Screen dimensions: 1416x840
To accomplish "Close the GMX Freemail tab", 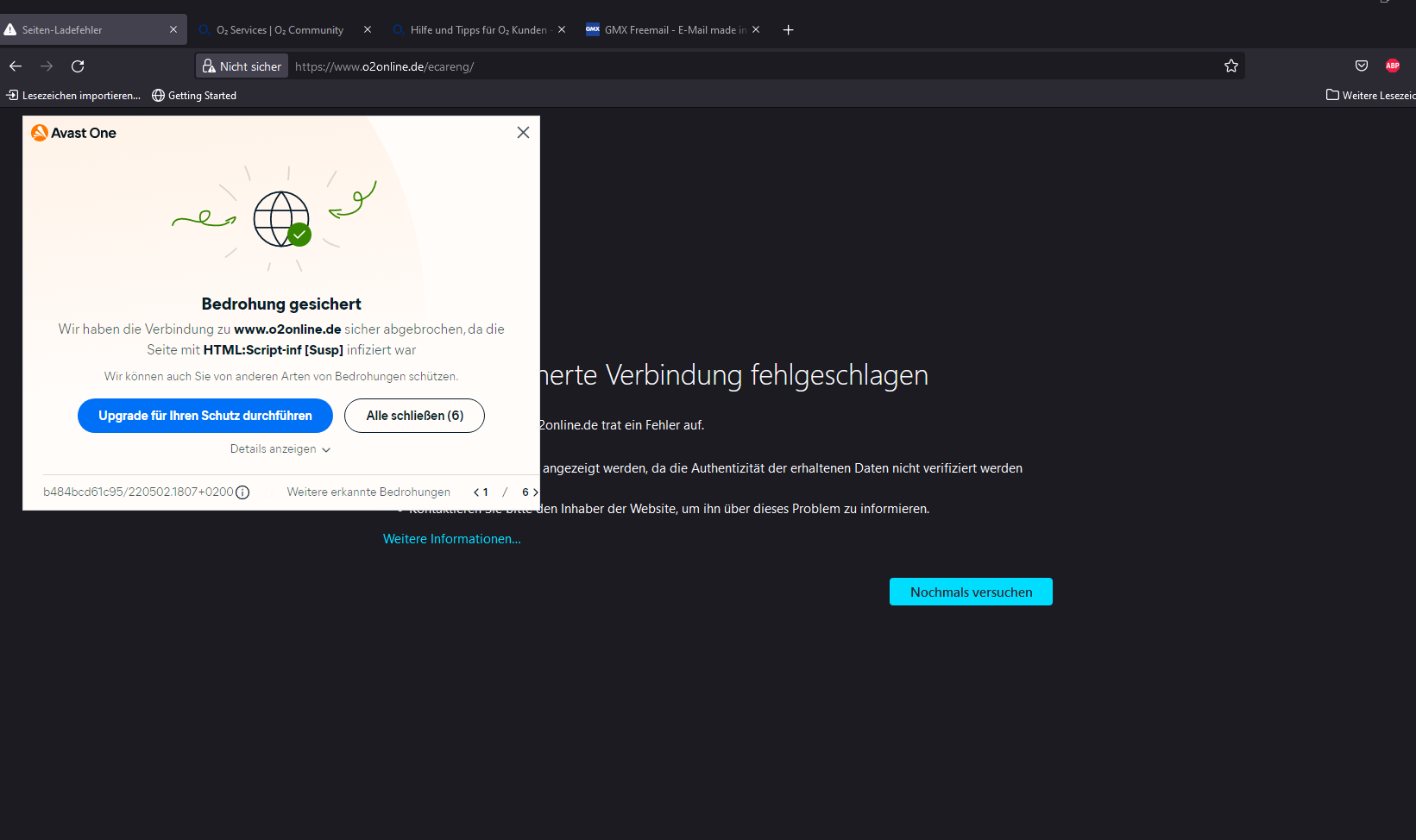I will pos(756,29).
